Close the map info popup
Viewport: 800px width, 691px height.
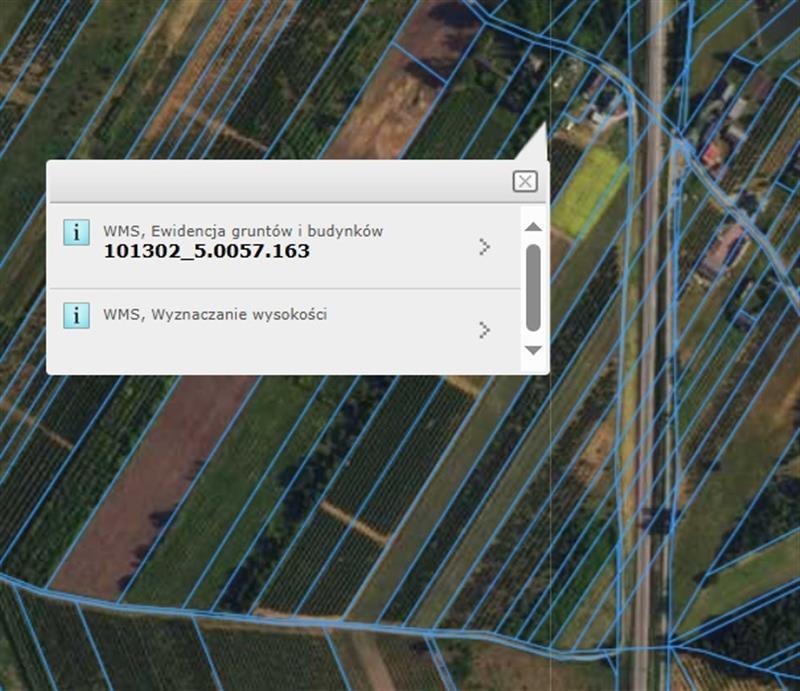point(525,181)
